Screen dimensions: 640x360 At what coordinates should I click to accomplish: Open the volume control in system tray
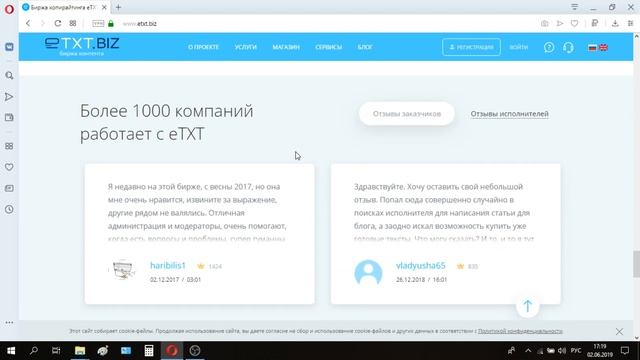[562, 351]
